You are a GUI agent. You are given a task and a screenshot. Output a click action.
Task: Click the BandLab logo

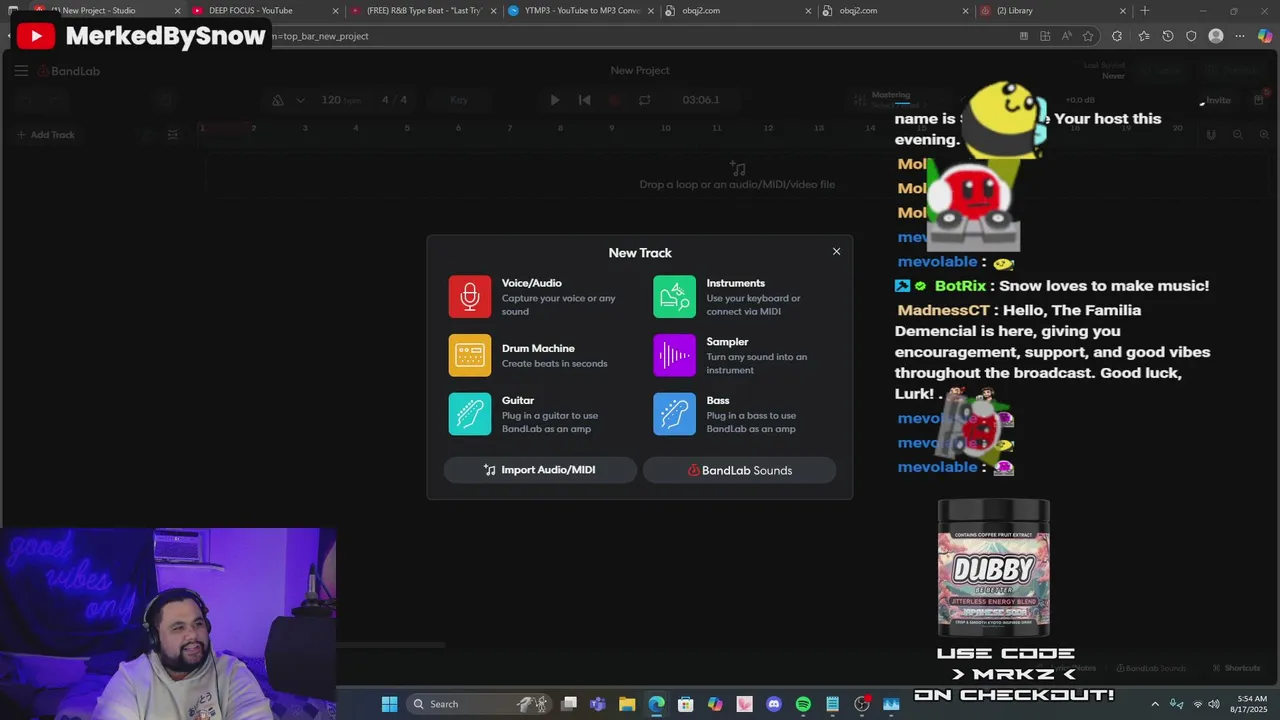click(69, 71)
